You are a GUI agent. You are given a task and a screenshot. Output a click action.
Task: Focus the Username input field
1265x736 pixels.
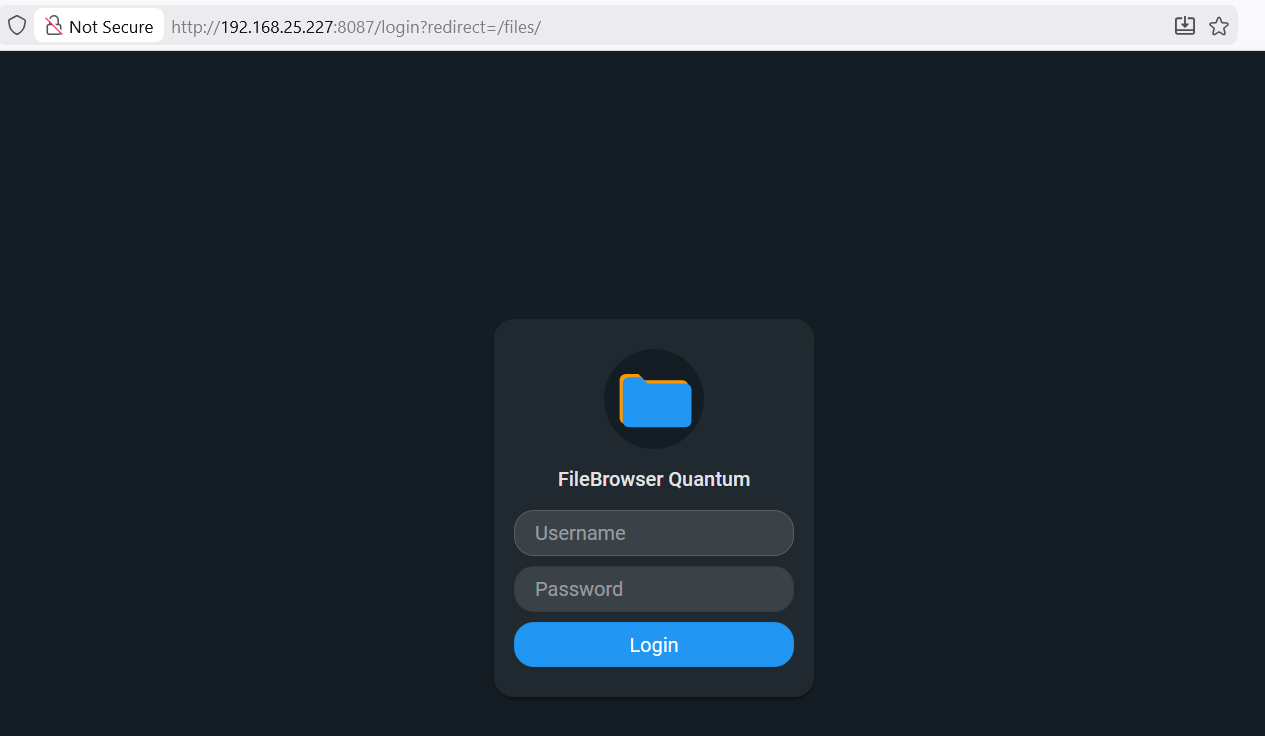(654, 533)
